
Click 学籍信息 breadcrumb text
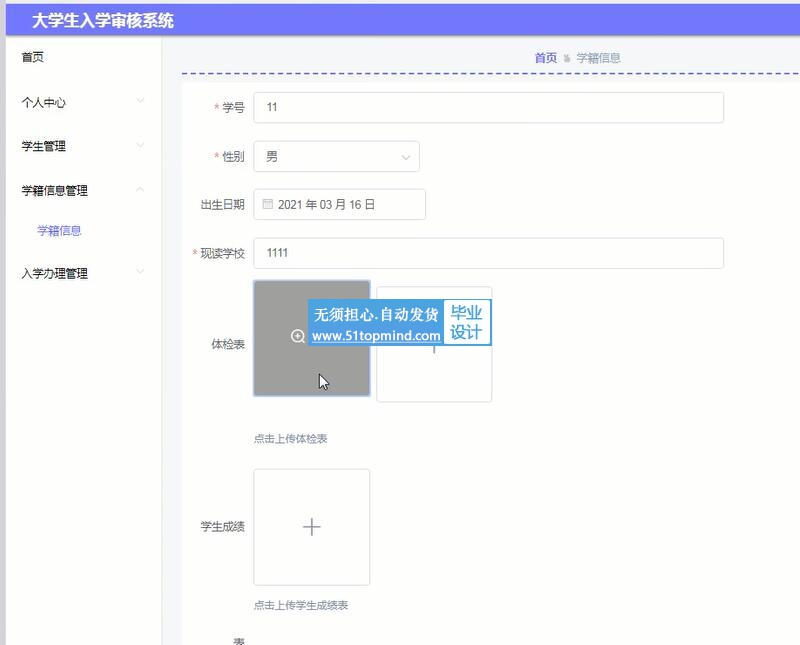click(x=598, y=58)
